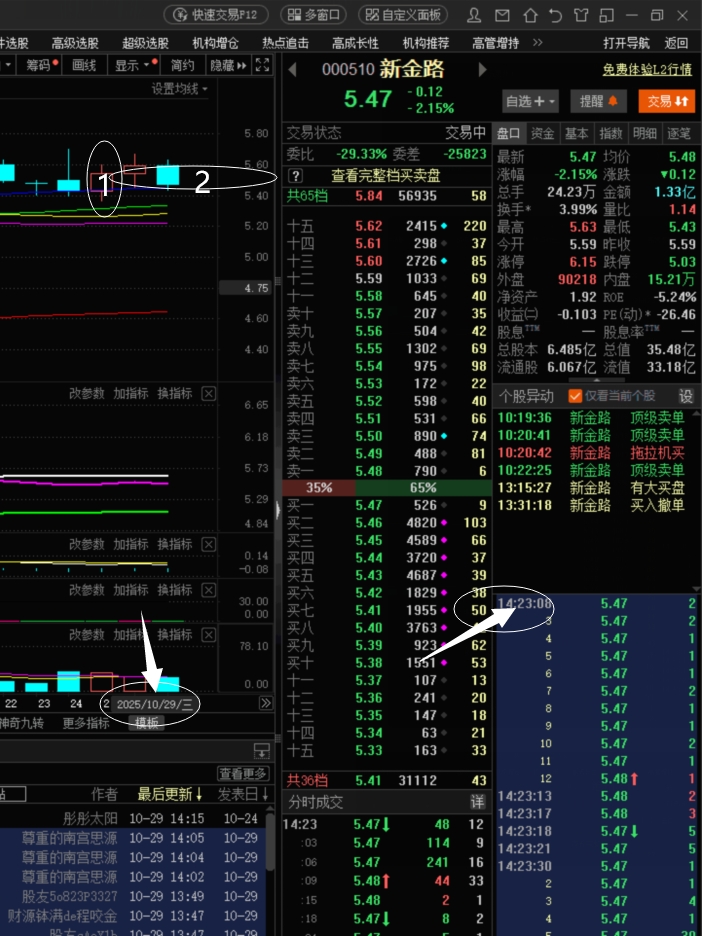Screen dimensions: 702x936
Task: Click the fullscreen chart icon
Action: coord(263,65)
